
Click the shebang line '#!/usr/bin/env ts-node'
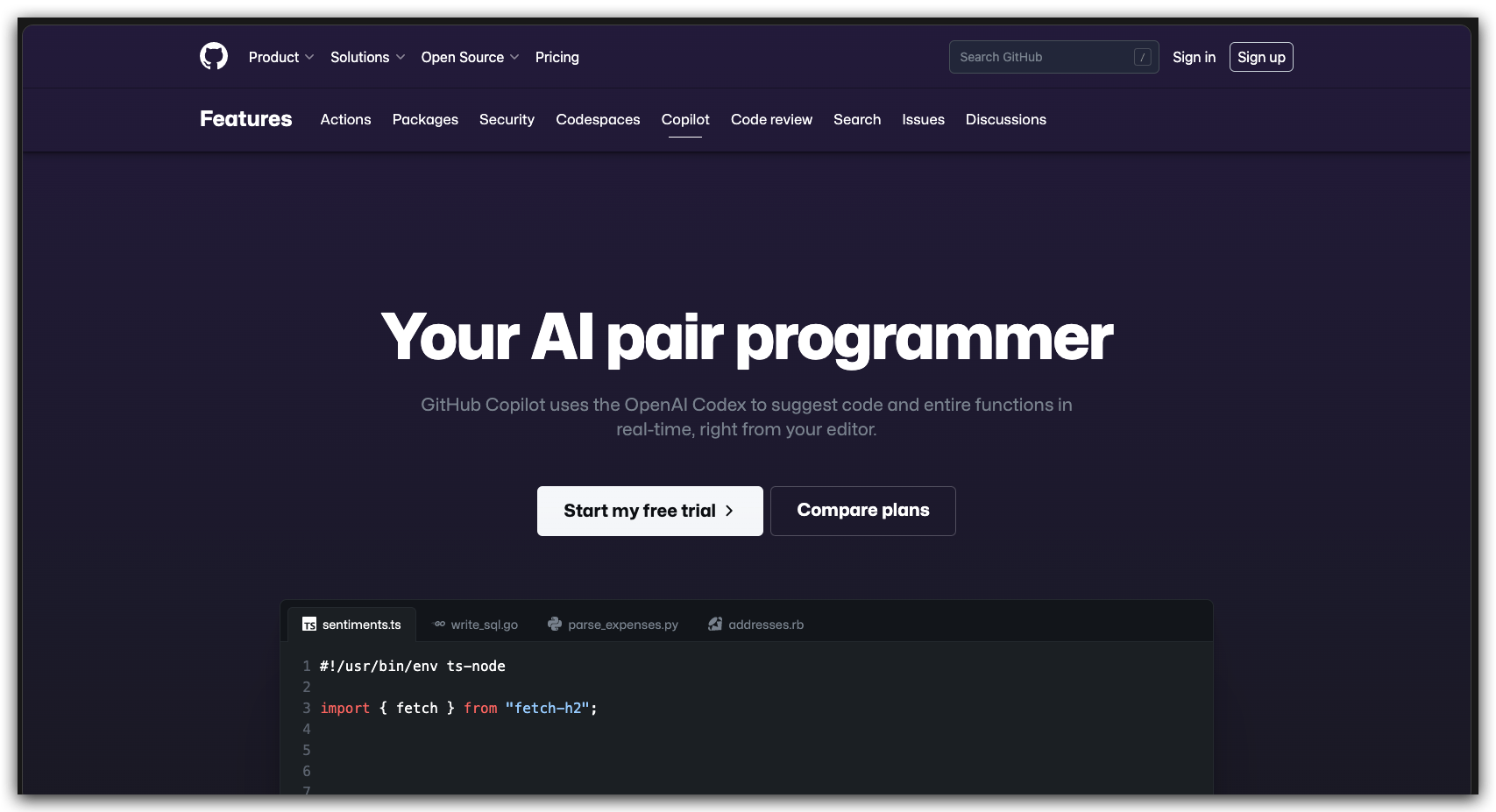click(x=413, y=666)
